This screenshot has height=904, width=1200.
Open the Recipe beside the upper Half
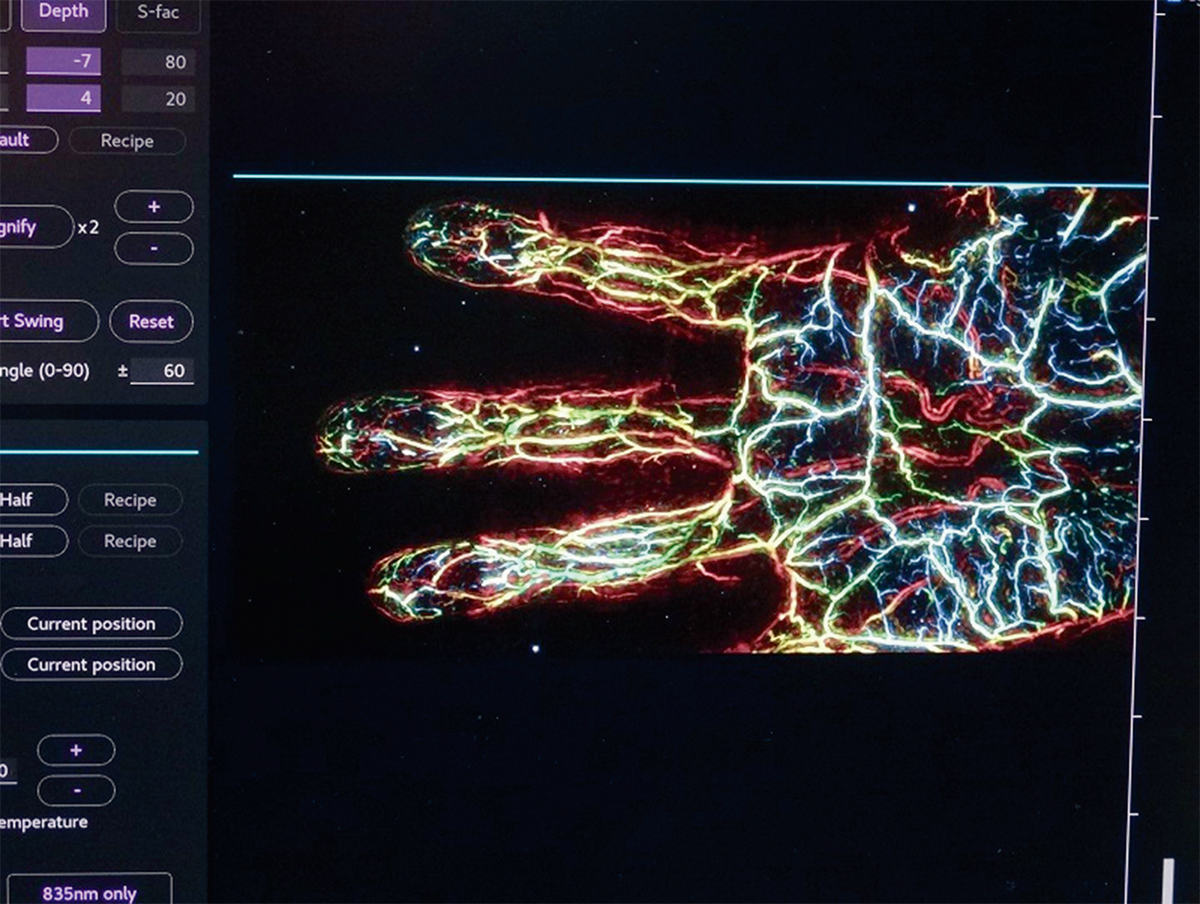[x=130, y=499]
